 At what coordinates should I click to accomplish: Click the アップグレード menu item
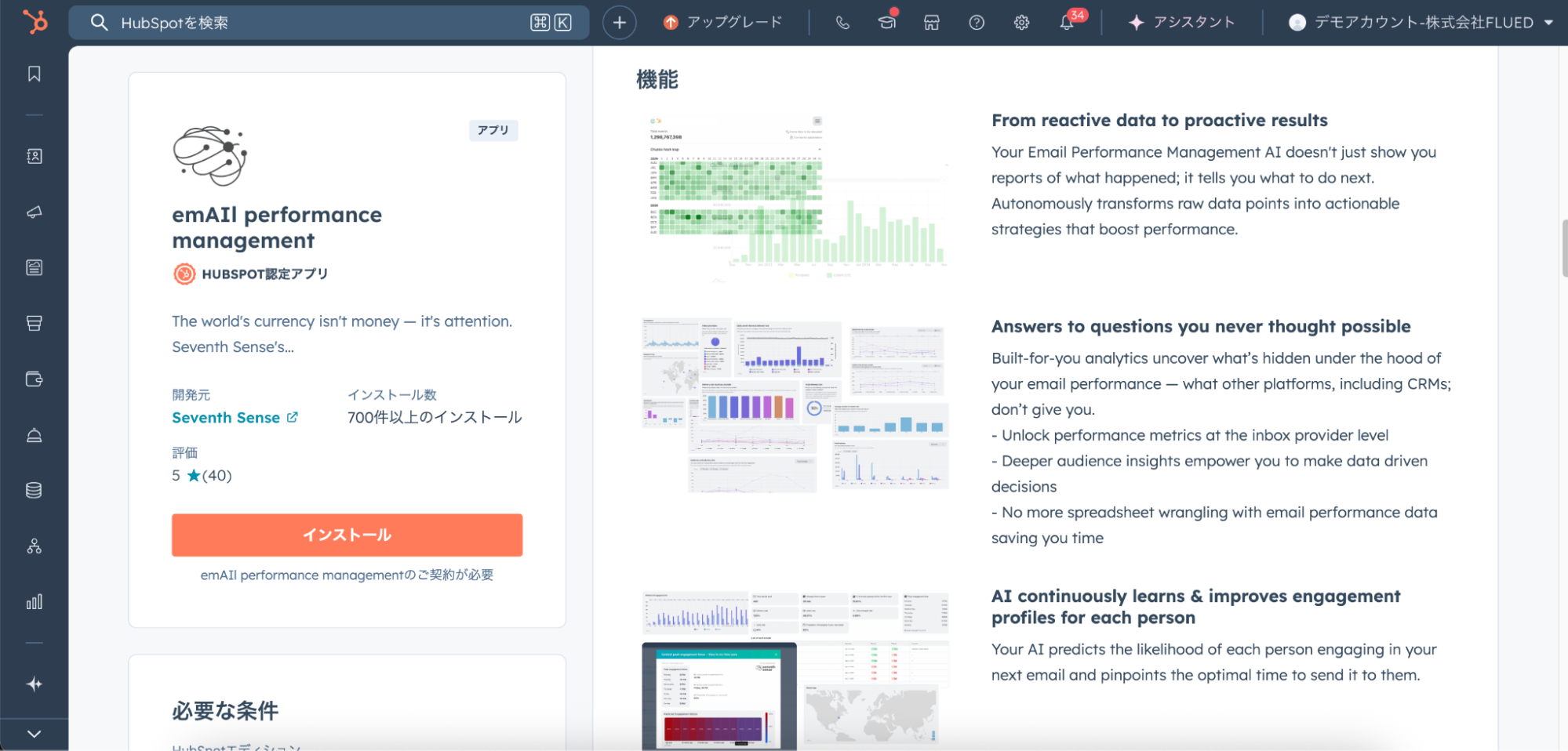pos(723,23)
